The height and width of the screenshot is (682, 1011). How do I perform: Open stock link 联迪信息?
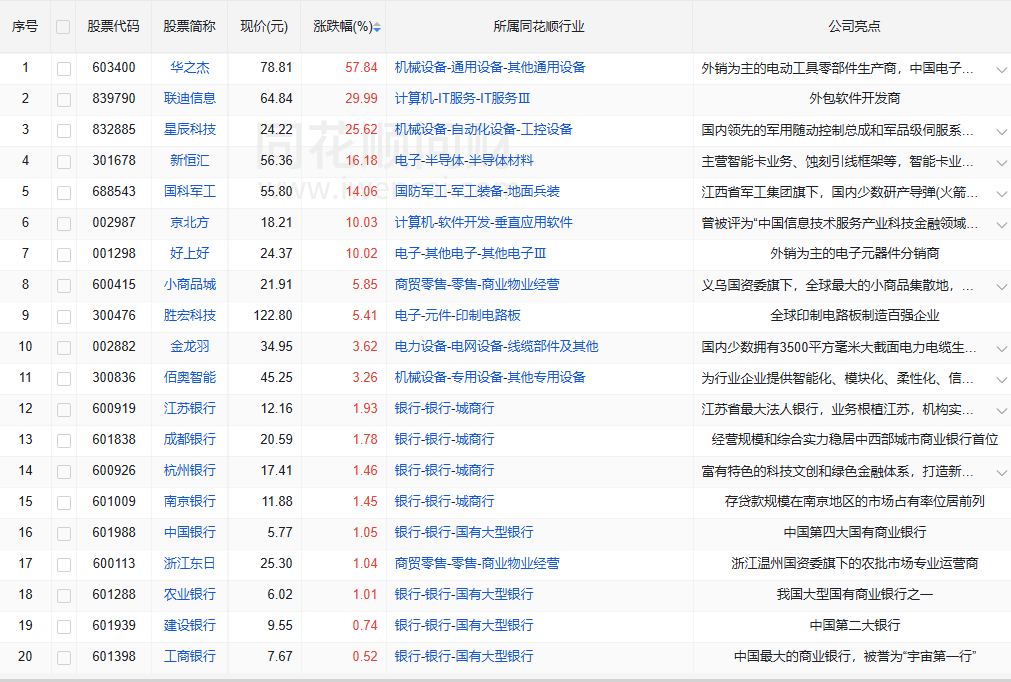[x=190, y=99]
